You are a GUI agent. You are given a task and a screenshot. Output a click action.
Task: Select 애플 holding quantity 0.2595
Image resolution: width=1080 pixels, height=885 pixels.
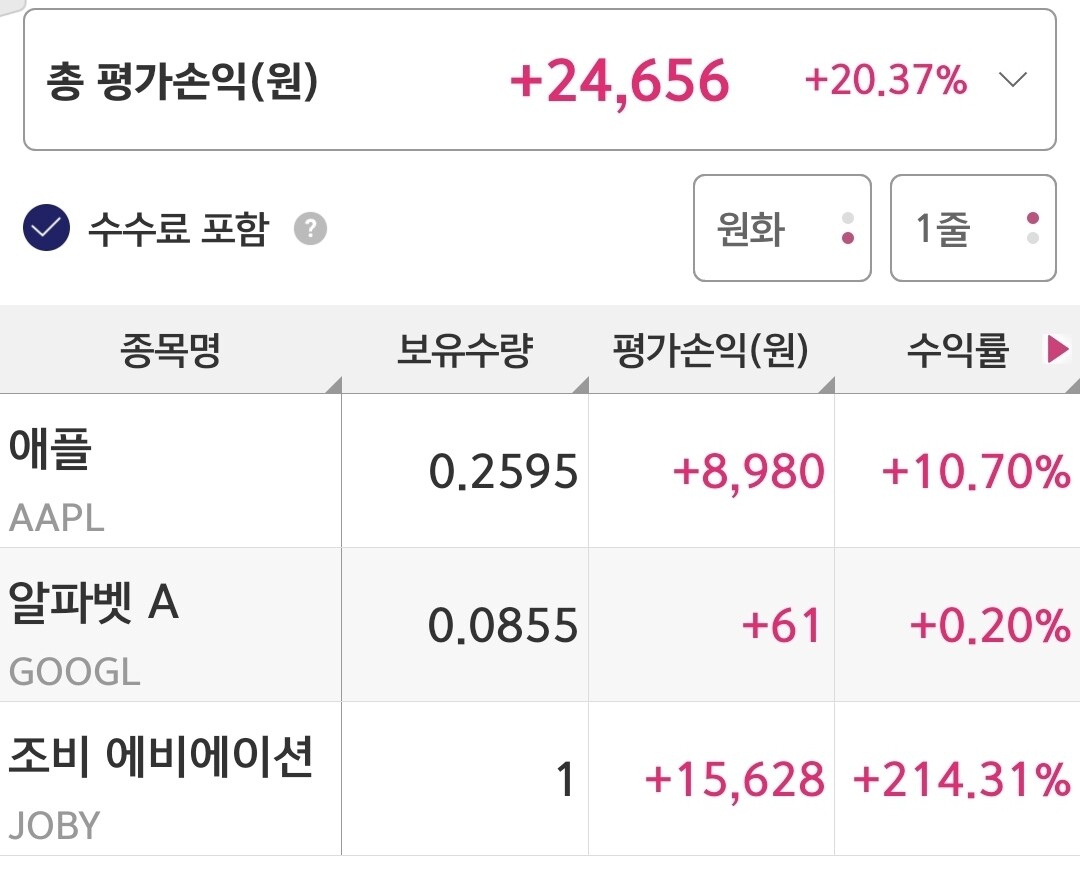[x=503, y=472]
